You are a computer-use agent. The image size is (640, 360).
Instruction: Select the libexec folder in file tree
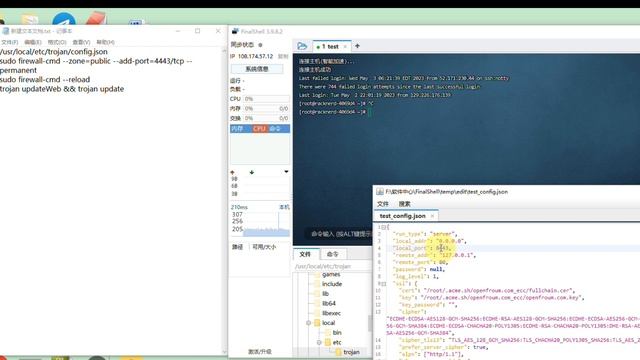pos(331,313)
